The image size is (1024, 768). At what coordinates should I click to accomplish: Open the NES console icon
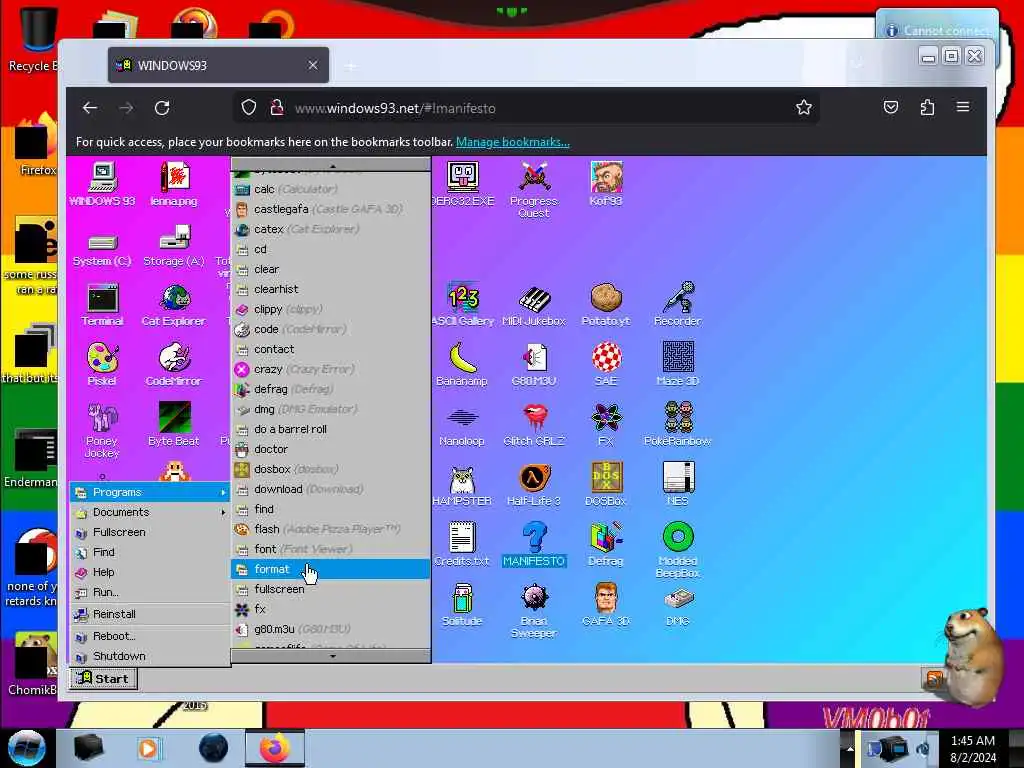pyautogui.click(x=678, y=484)
